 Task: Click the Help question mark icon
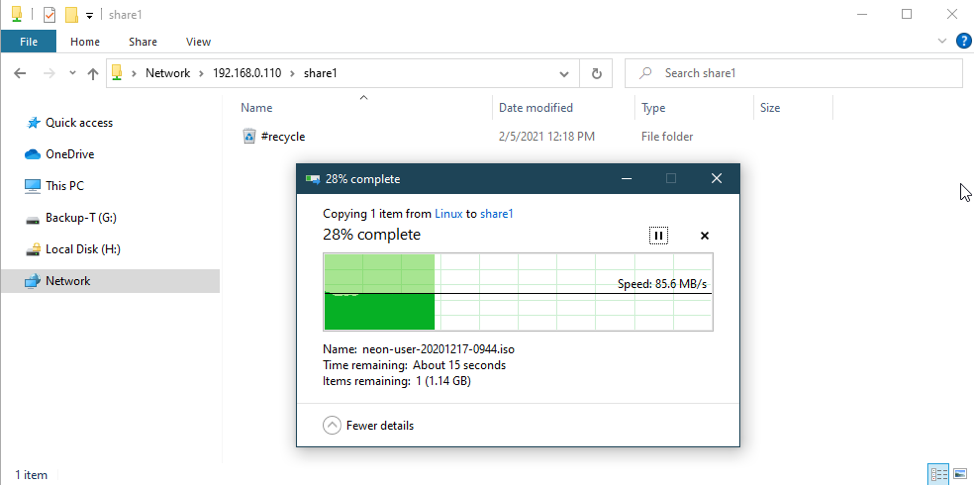(x=964, y=41)
